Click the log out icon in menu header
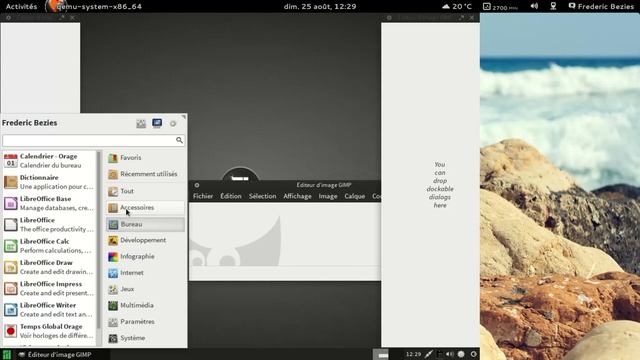This screenshot has width=640, height=360. coord(173,123)
